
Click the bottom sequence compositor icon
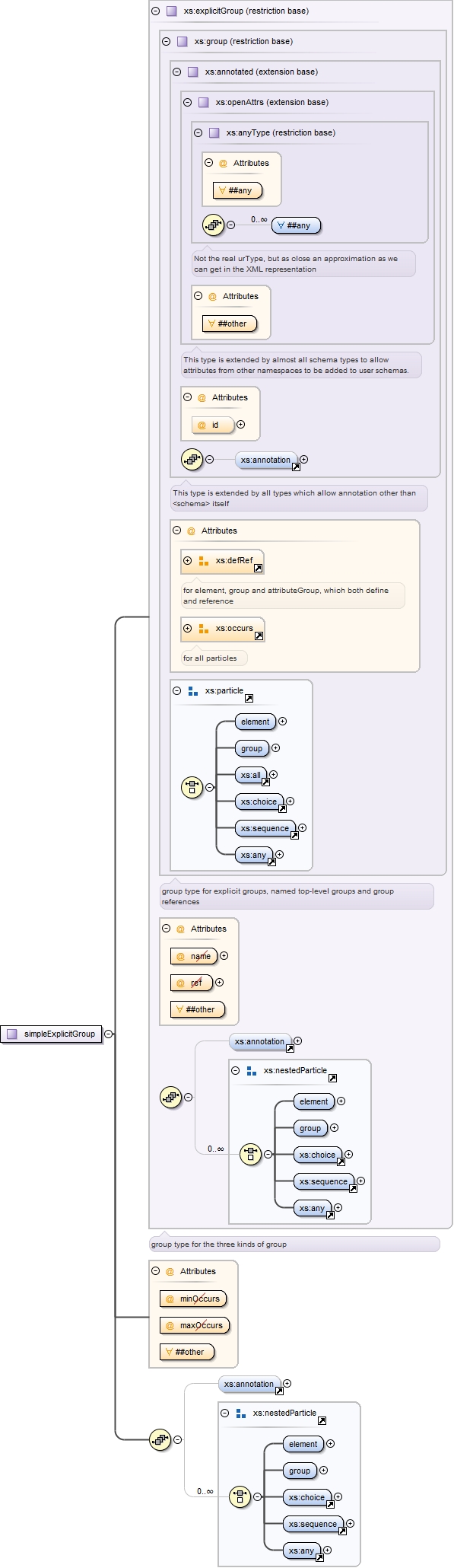click(160, 1439)
